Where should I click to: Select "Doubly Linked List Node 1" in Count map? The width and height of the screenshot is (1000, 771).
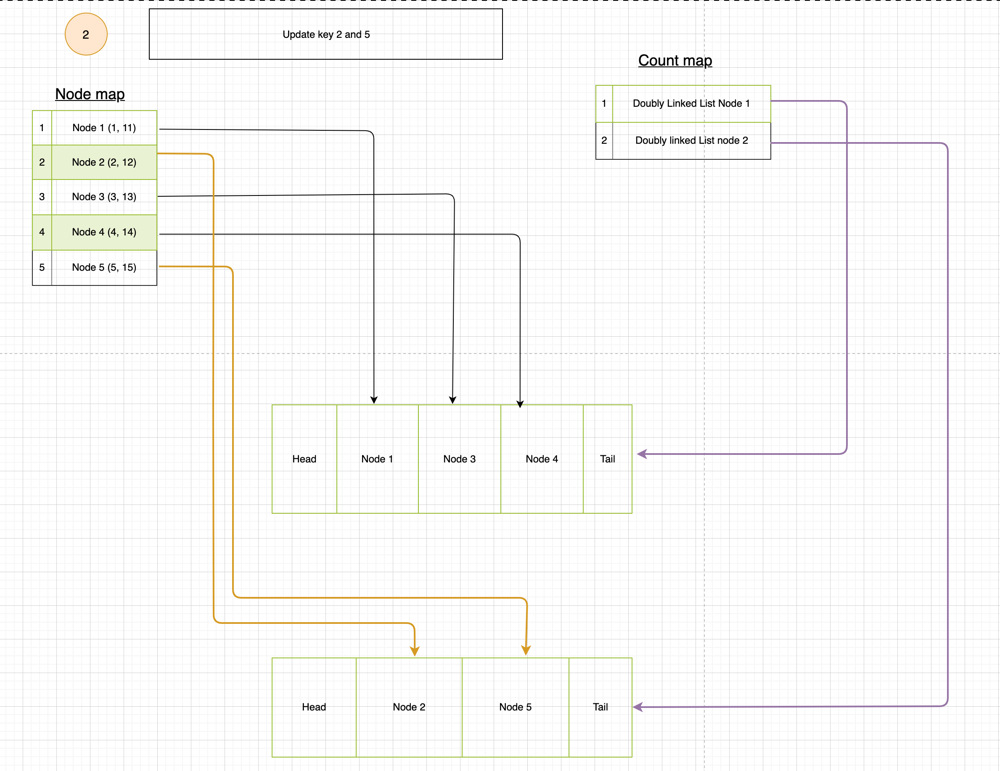tap(691, 104)
